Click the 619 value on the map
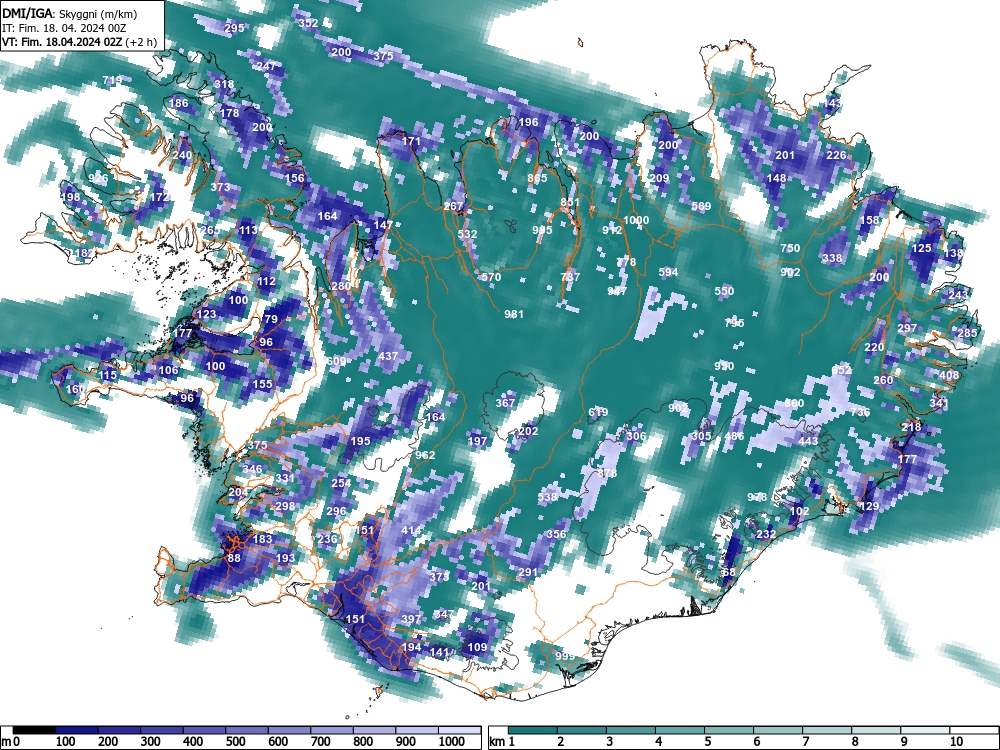Image resolution: width=1000 pixels, height=750 pixels. coord(598,412)
